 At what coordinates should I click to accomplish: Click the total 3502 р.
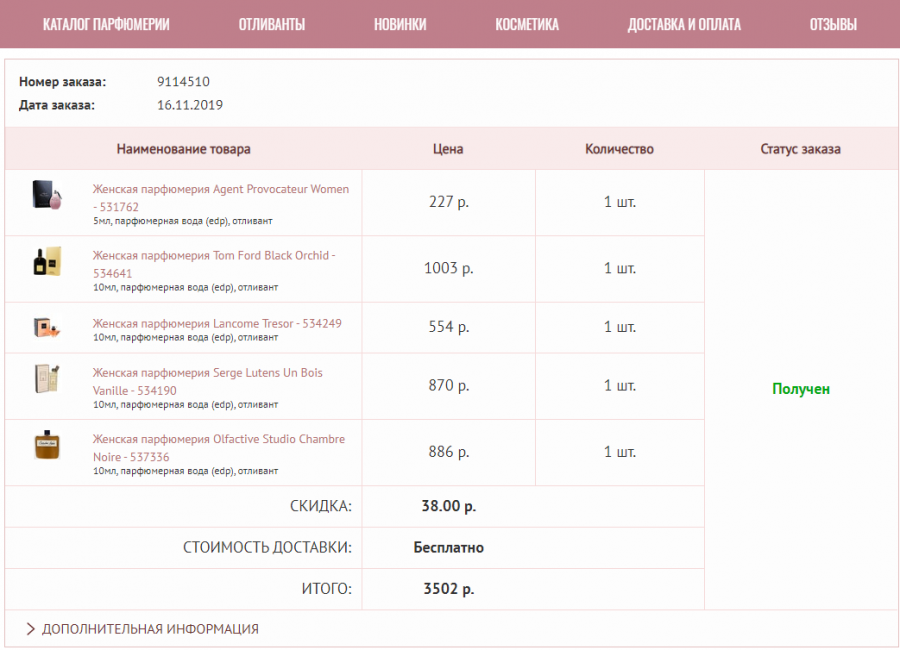[448, 589]
